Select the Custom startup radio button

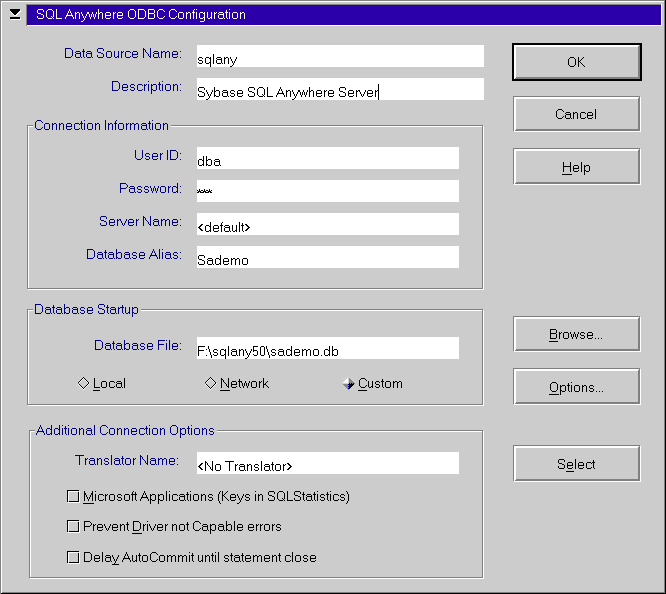(x=373, y=383)
